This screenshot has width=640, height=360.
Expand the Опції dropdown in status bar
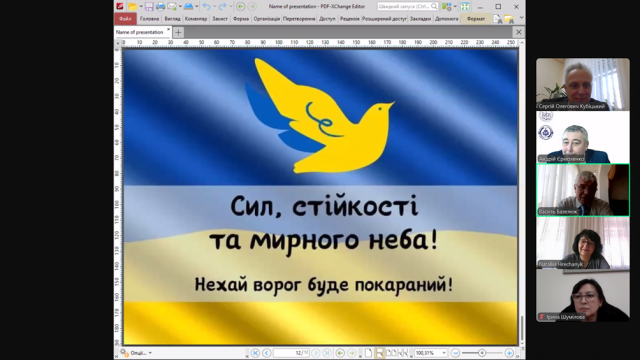150,353
